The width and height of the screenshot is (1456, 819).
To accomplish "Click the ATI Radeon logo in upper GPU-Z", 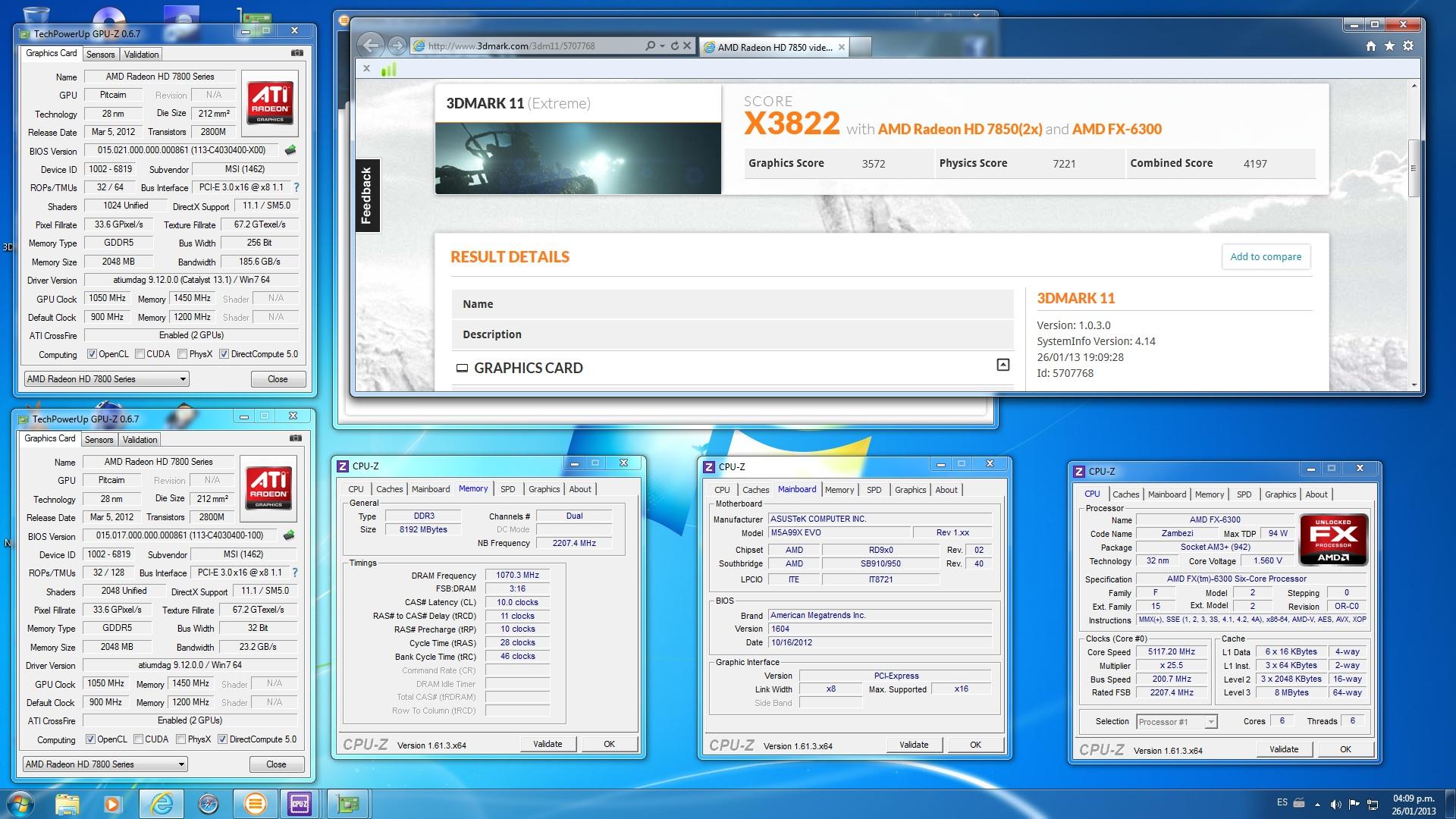I will point(270,103).
